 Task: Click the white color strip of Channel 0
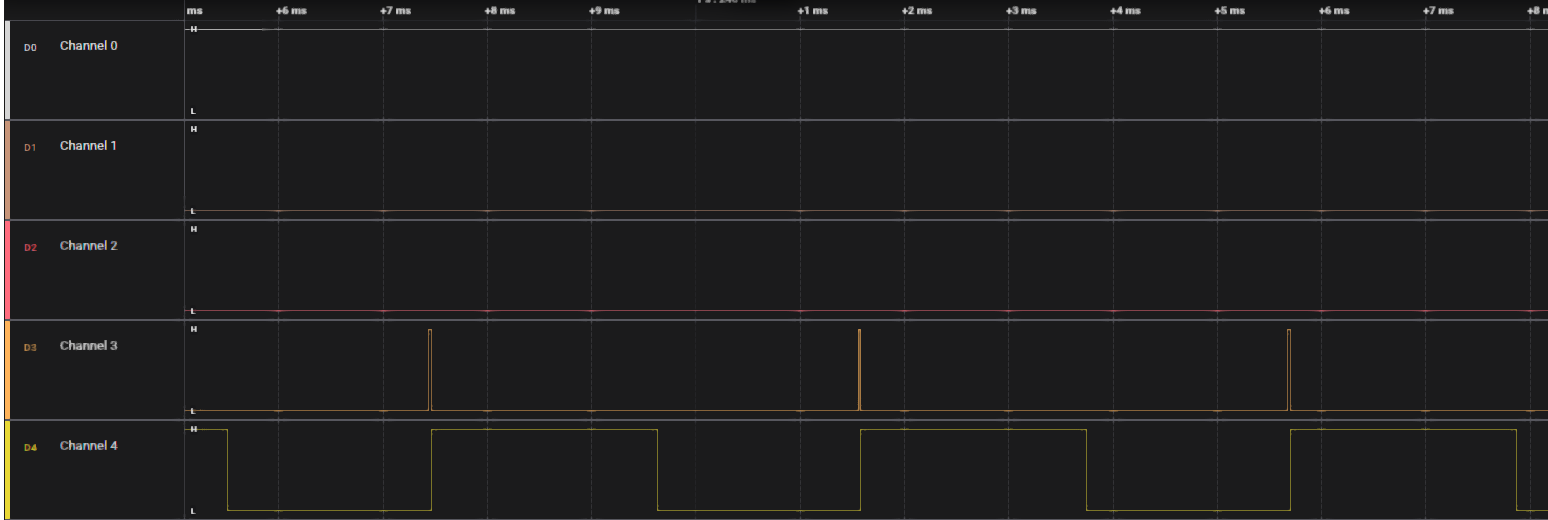pos(7,70)
